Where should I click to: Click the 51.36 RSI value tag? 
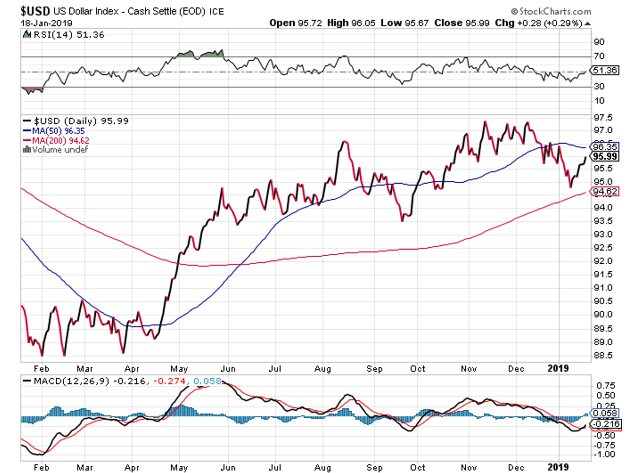pos(603,71)
